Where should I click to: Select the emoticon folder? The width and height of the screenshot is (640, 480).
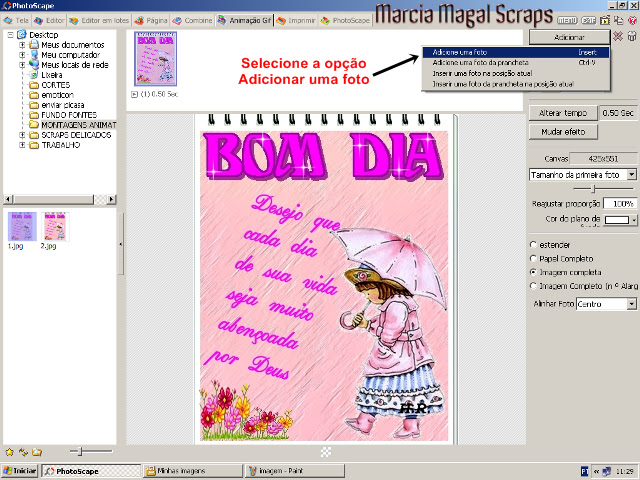click(x=51, y=95)
